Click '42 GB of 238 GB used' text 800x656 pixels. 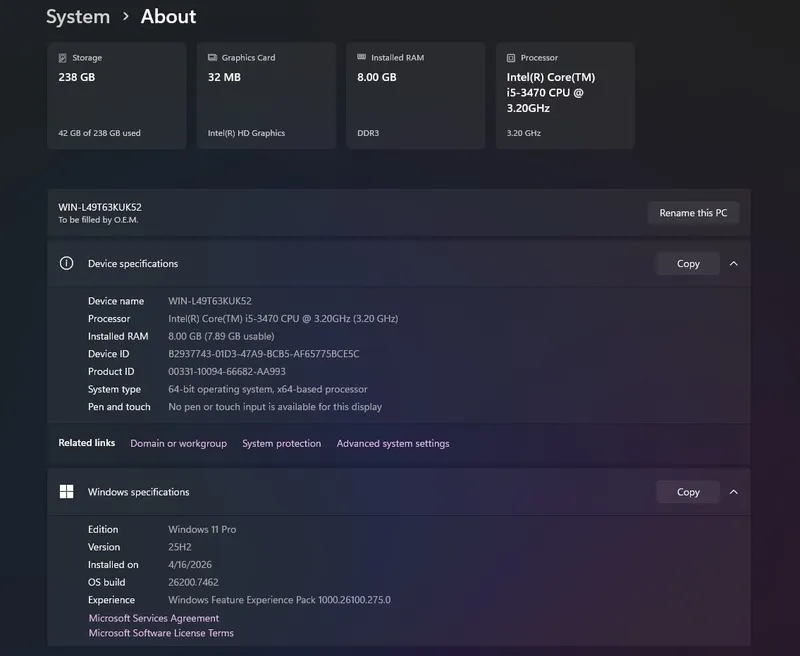[99, 133]
